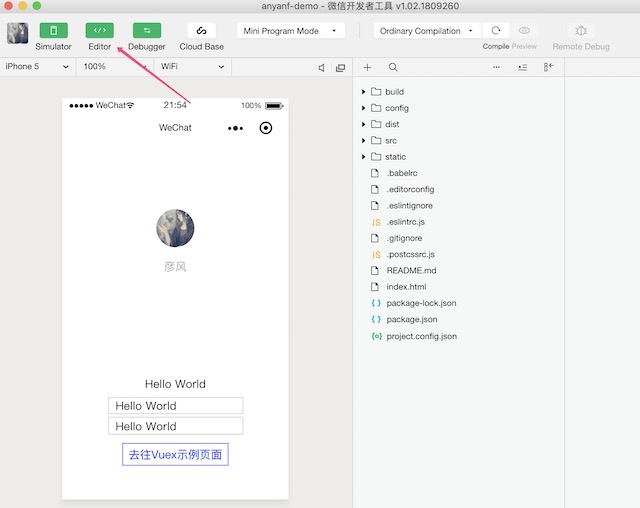Image resolution: width=640 pixels, height=508 pixels.
Task: Toggle the Simulator panel button
Action: click(53, 31)
